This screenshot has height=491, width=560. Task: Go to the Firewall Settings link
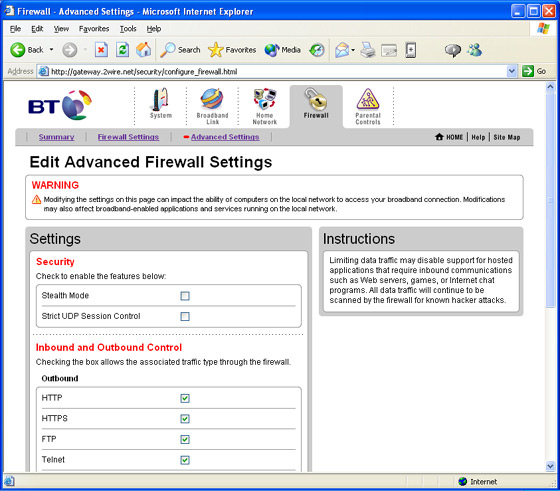128,137
